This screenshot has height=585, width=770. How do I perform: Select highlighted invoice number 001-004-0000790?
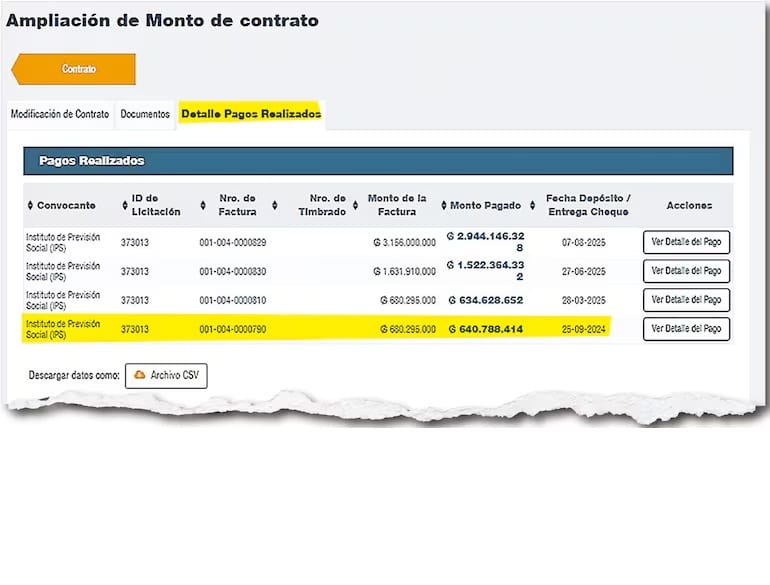[233, 330]
